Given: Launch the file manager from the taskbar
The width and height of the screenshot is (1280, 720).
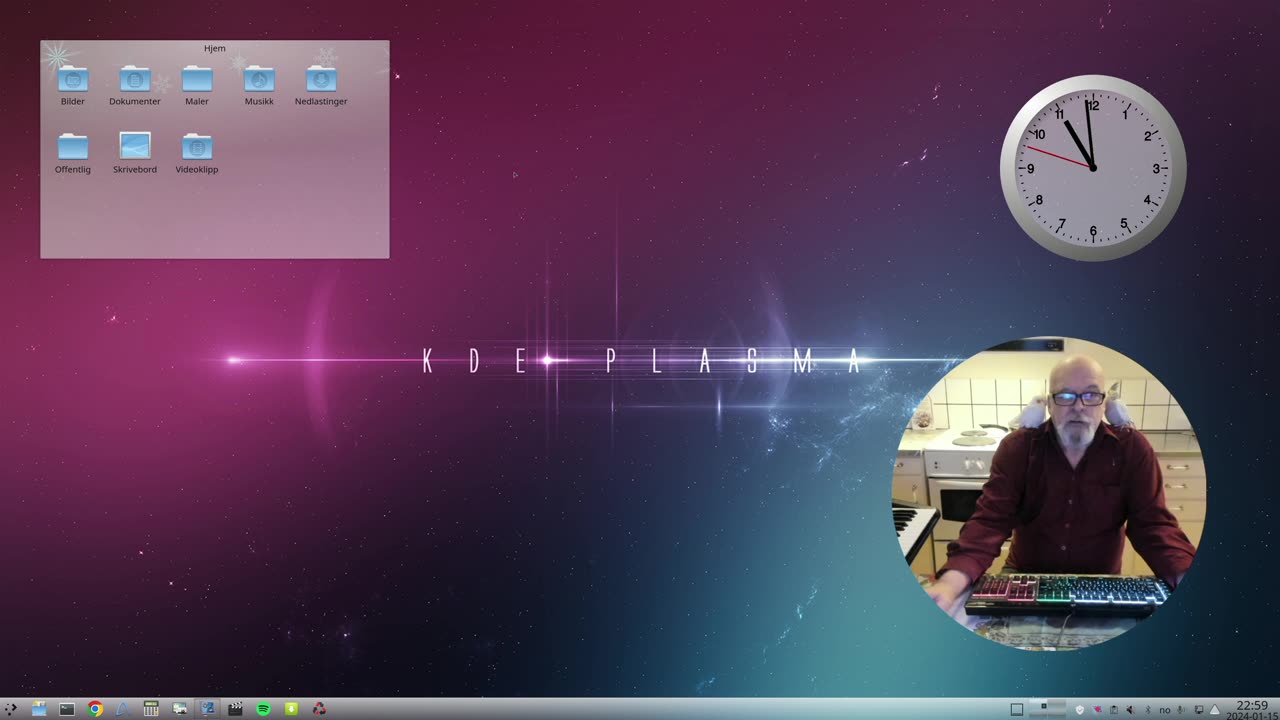Looking at the screenshot, I should point(39,709).
